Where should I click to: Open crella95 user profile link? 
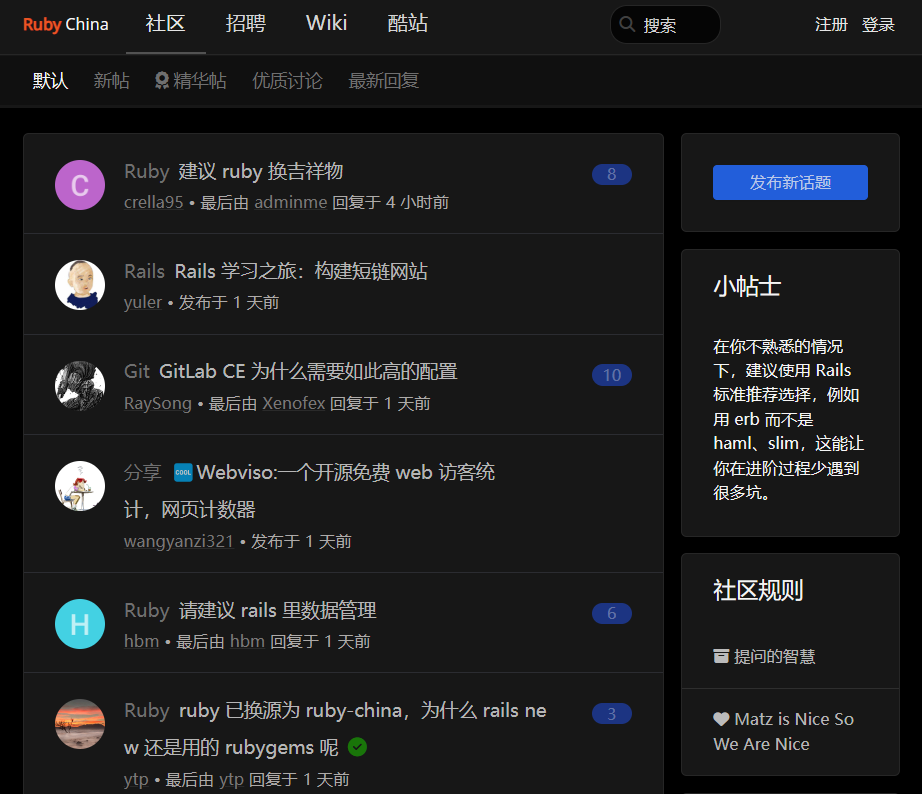point(153,202)
